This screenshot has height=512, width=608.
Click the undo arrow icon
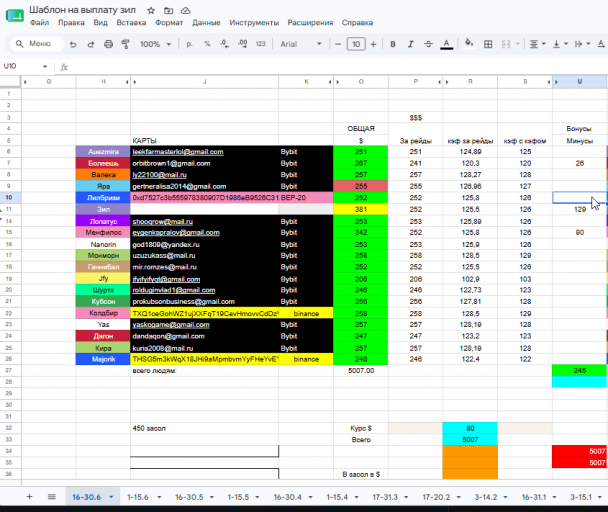73,44
